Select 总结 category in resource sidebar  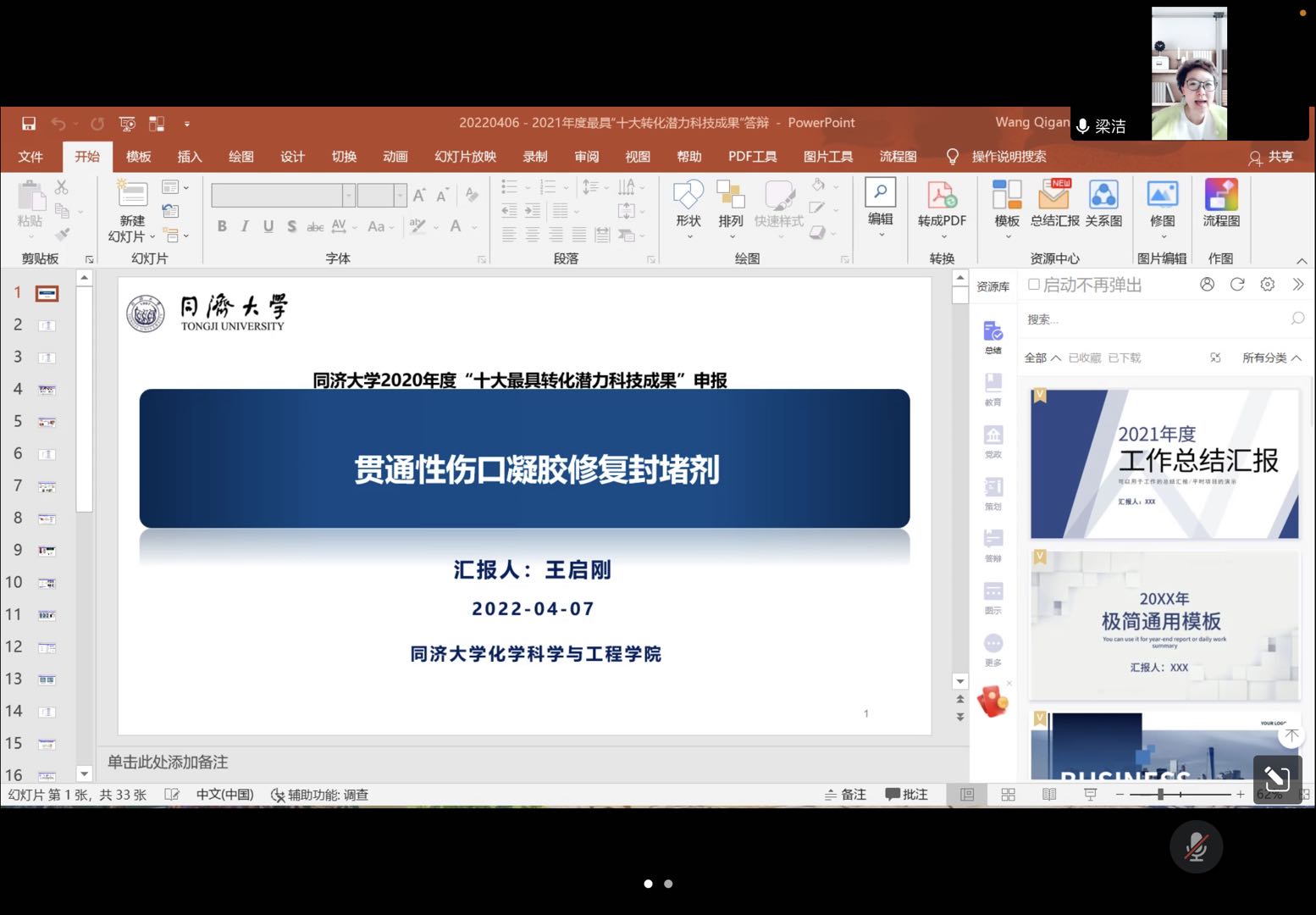coord(993,338)
